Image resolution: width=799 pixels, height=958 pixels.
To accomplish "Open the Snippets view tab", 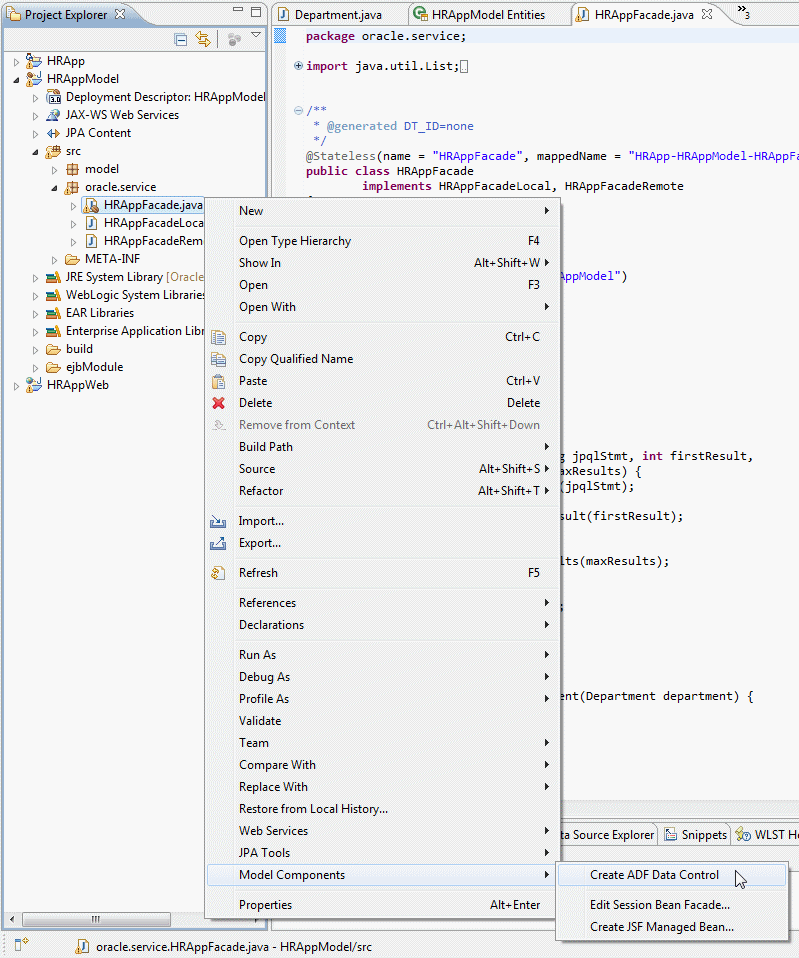I will 696,835.
